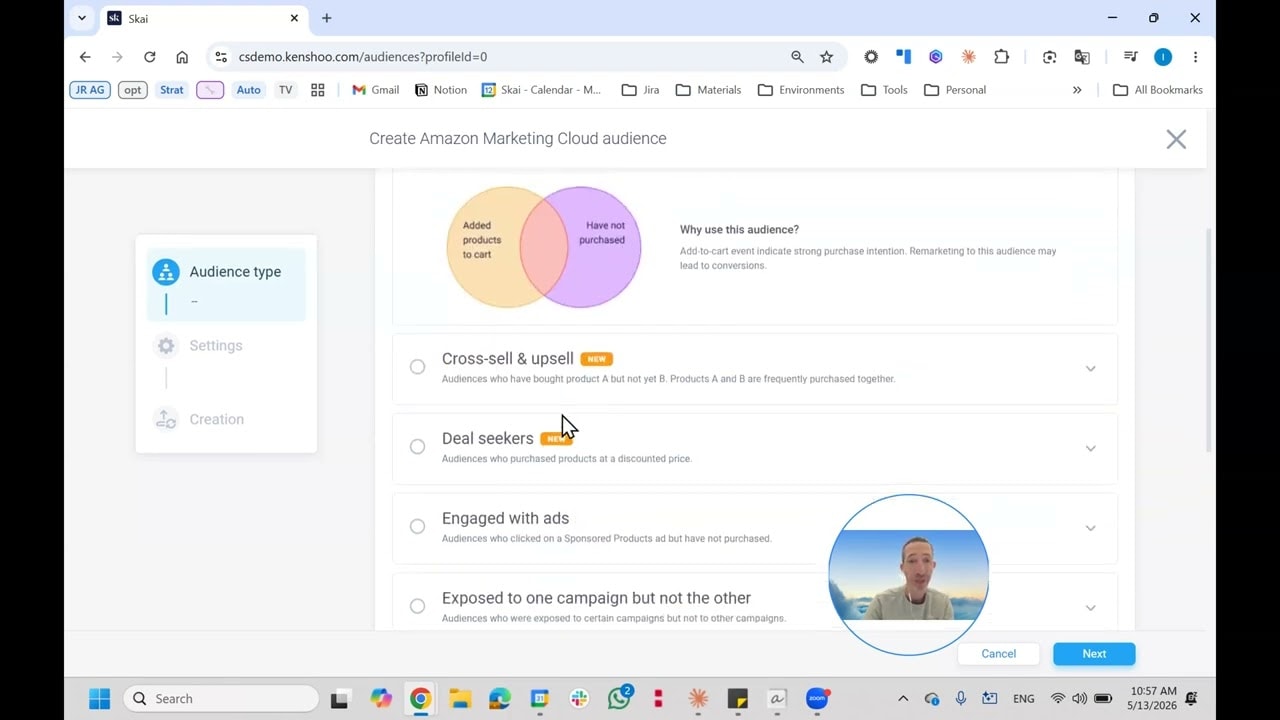Image resolution: width=1280 pixels, height=720 pixels.
Task: Reload the page
Action: click(x=149, y=57)
